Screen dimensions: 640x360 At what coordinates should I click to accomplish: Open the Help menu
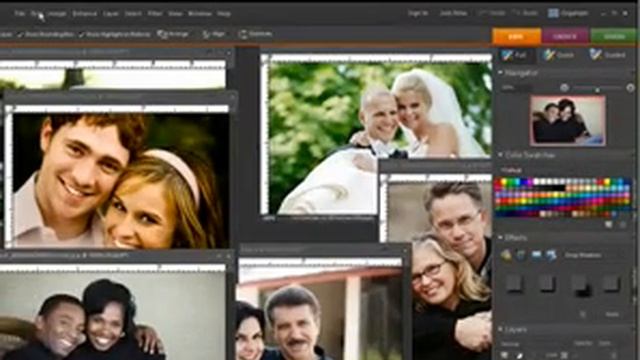click(224, 14)
